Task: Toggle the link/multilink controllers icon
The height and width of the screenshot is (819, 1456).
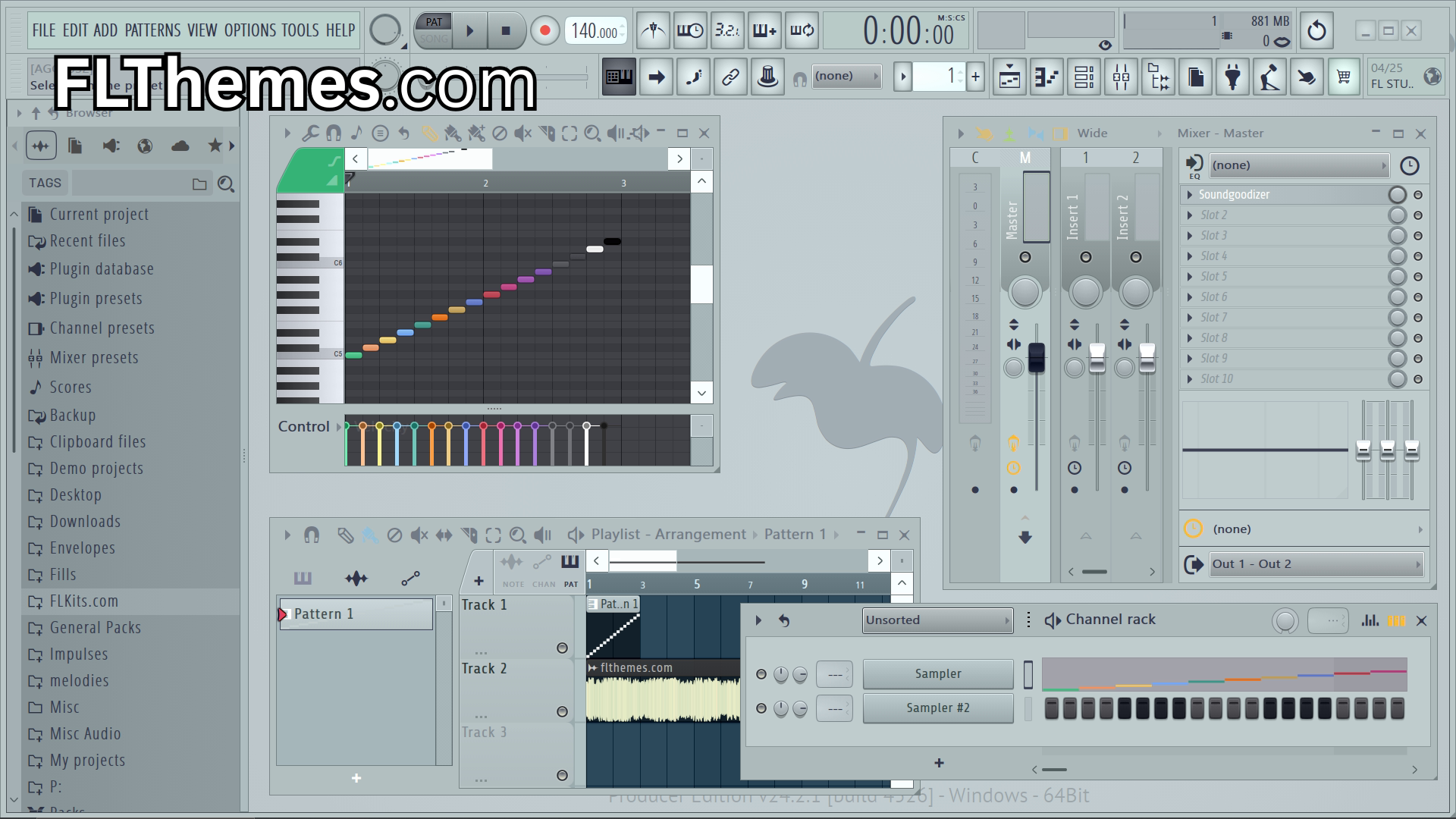Action: pyautogui.click(x=730, y=77)
